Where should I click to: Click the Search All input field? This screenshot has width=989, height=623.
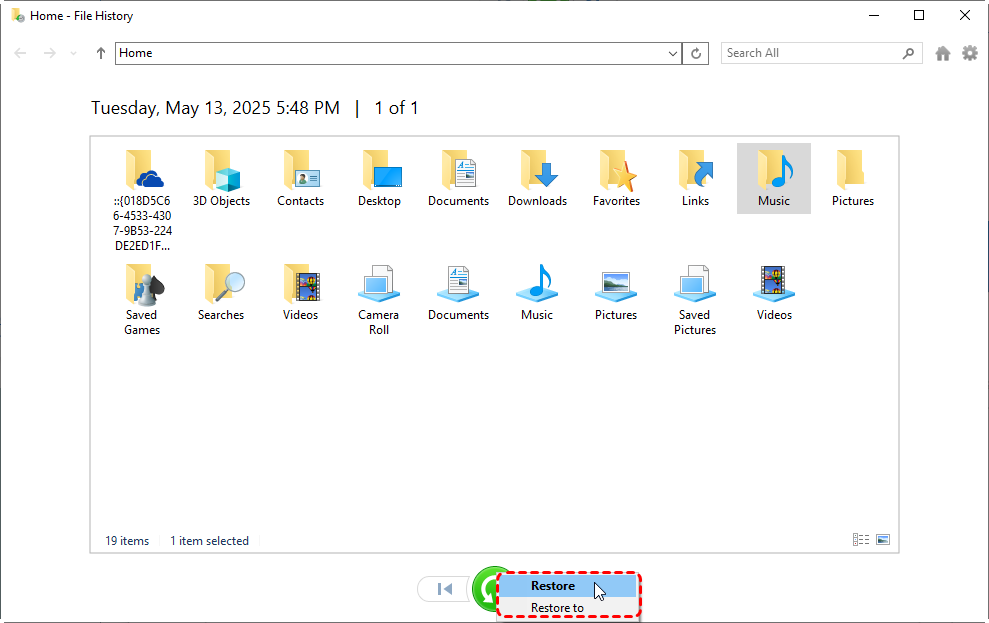(x=810, y=53)
